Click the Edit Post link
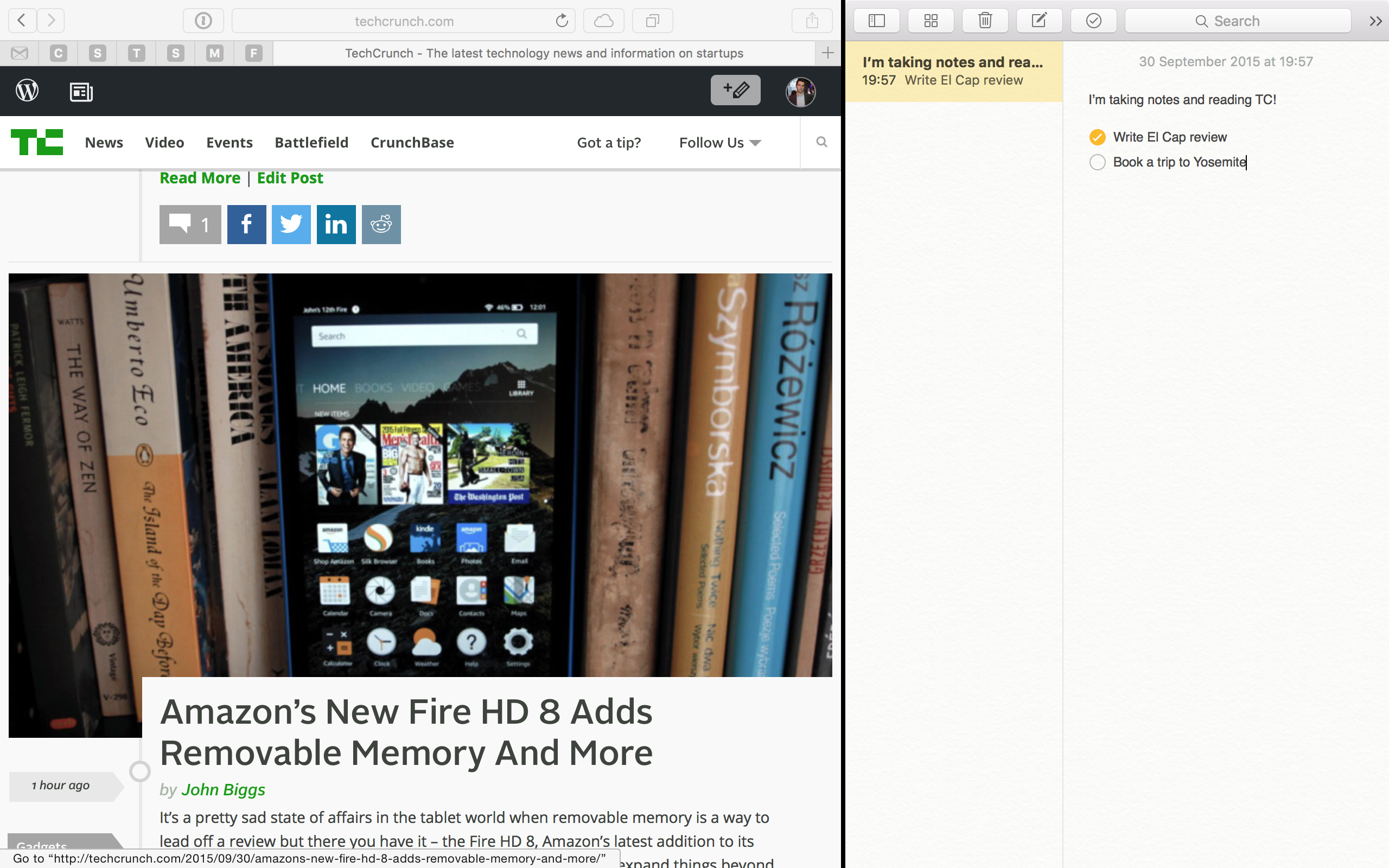Image resolution: width=1389 pixels, height=868 pixels. pyautogui.click(x=290, y=178)
